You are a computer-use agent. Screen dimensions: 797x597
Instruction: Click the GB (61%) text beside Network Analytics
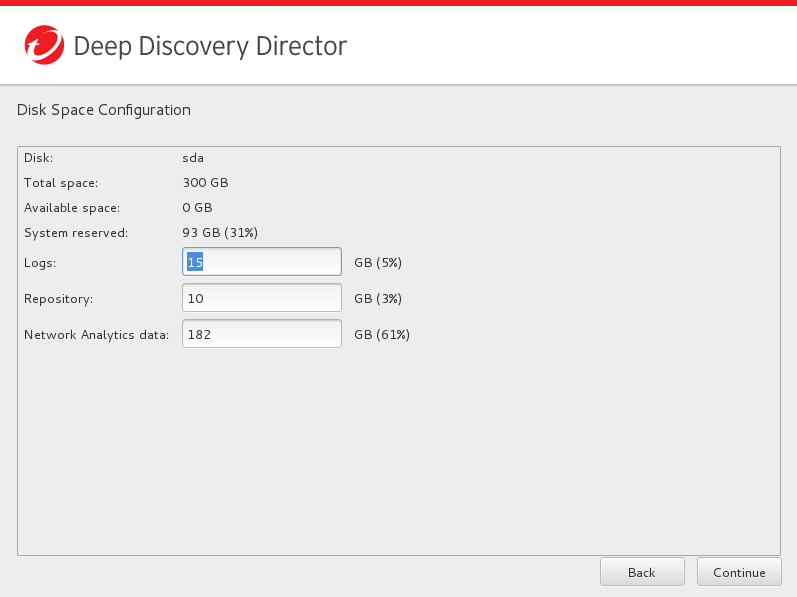[x=382, y=334]
